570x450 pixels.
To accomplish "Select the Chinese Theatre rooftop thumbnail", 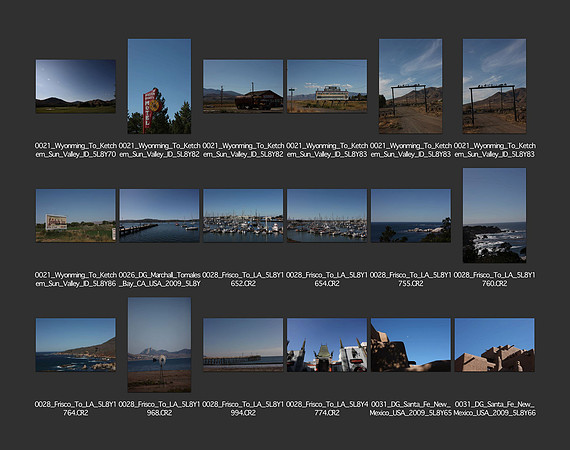I will [327, 345].
